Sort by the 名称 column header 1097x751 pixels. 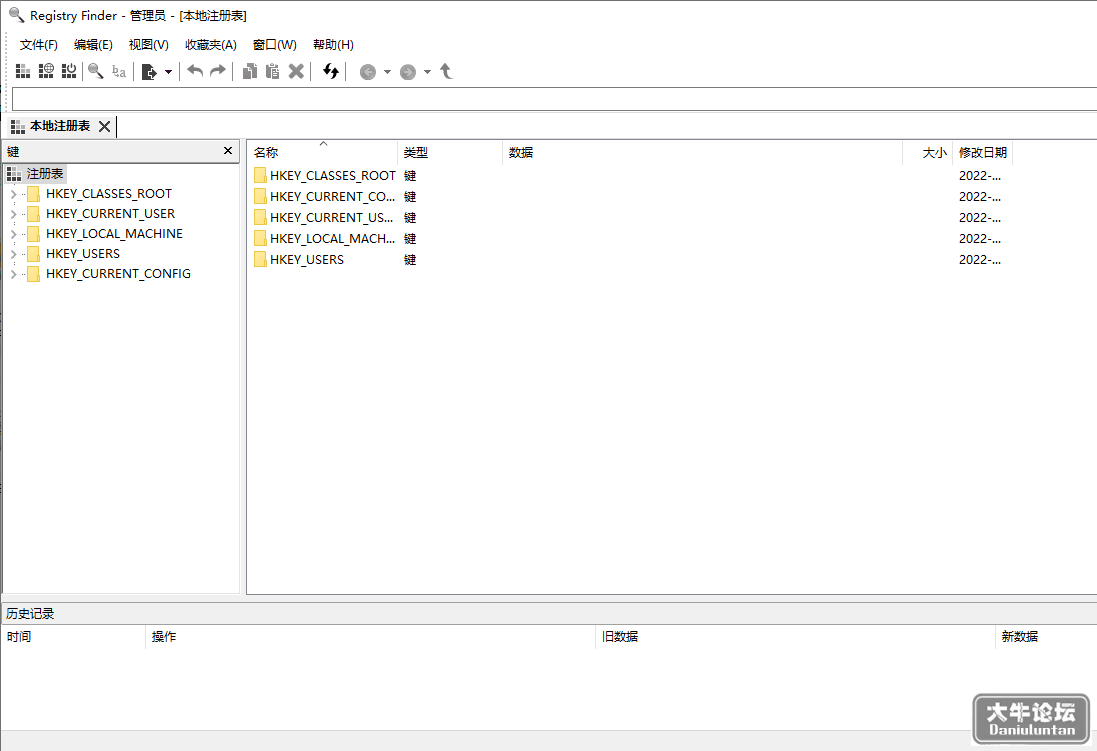coord(323,153)
